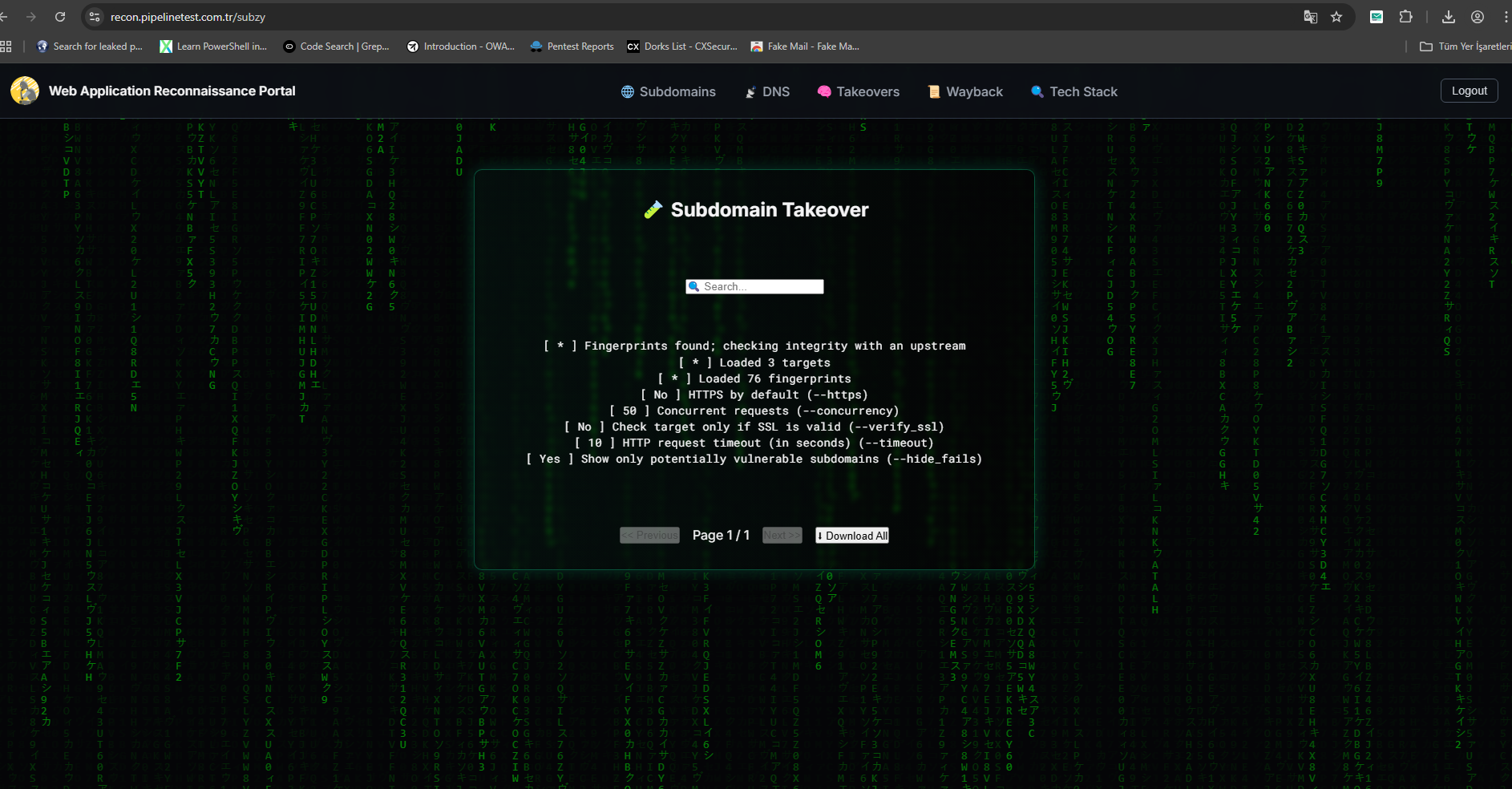Open the Subdomains nav item
1512x789 pixels.
(x=669, y=91)
